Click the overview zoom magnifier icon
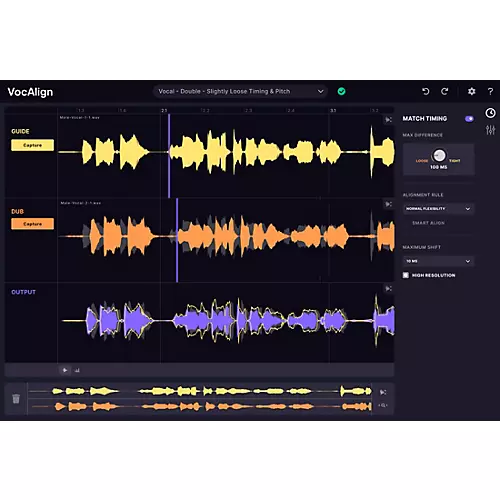 pos(383,405)
